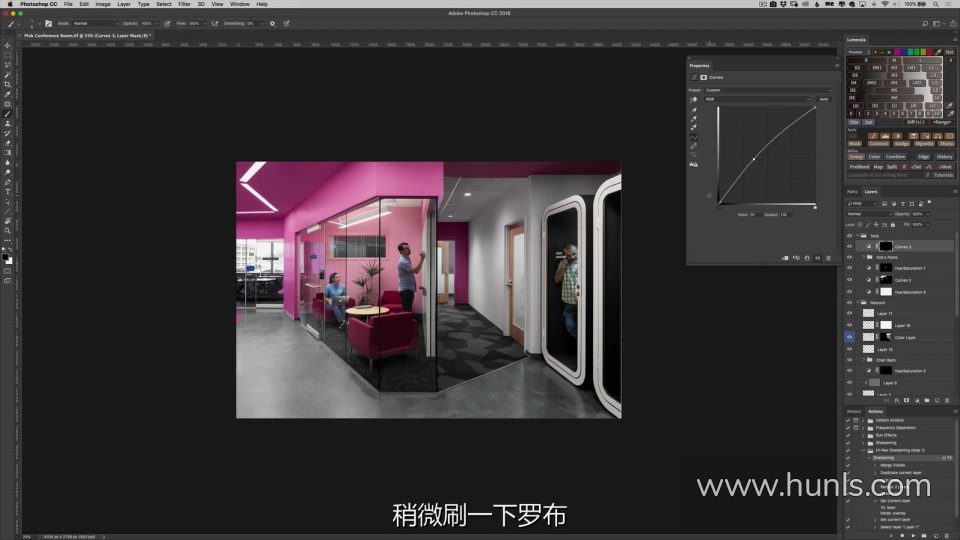Image resolution: width=960 pixels, height=540 pixels.
Task: Click the Contrast button in Lumenzia
Action: pyautogui.click(x=879, y=143)
